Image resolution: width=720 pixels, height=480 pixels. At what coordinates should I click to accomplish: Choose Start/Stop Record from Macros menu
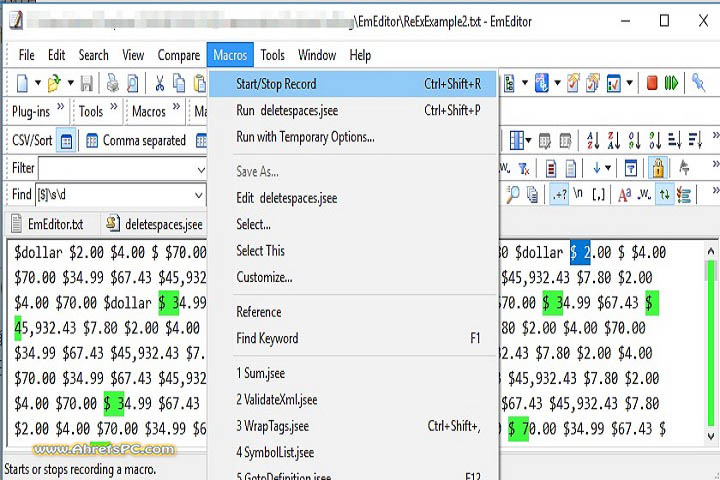click(x=353, y=84)
